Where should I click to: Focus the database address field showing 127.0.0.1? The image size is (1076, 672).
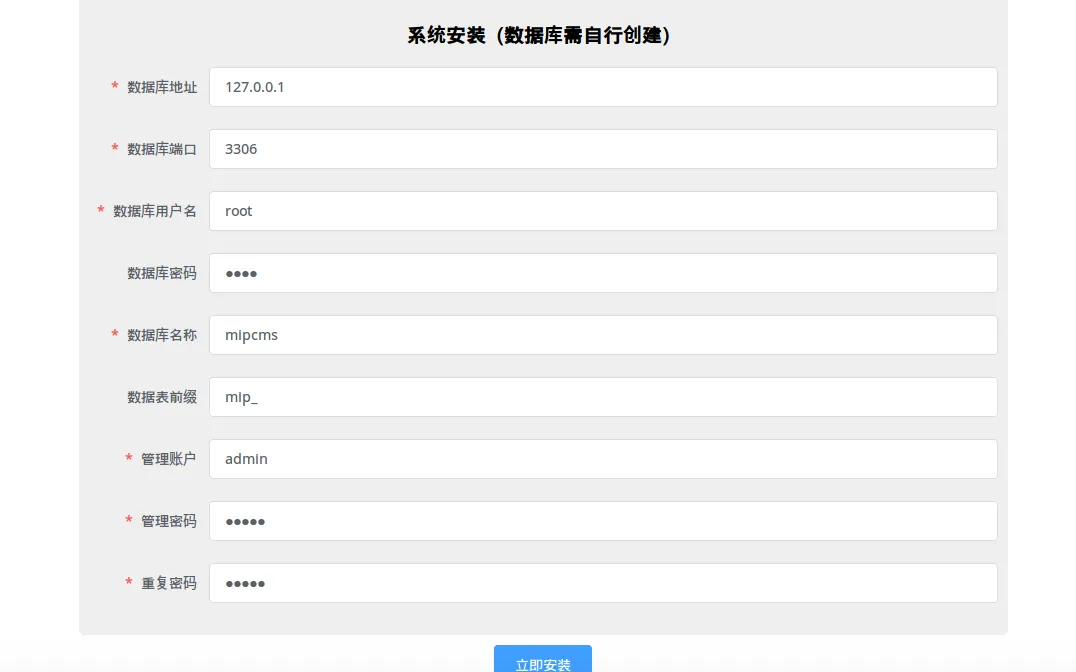(602, 87)
